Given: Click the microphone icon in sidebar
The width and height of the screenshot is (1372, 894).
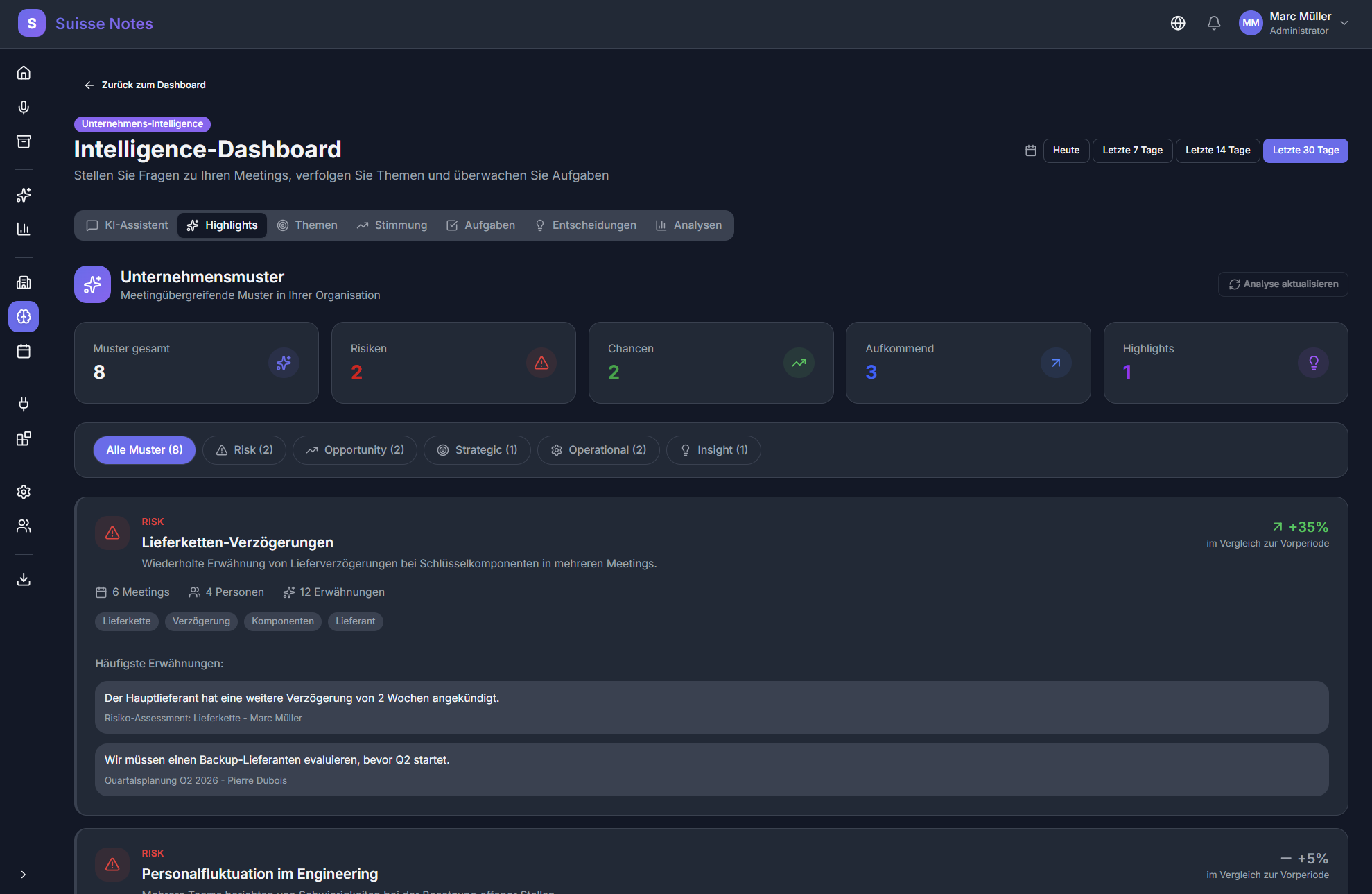Looking at the screenshot, I should pos(24,108).
